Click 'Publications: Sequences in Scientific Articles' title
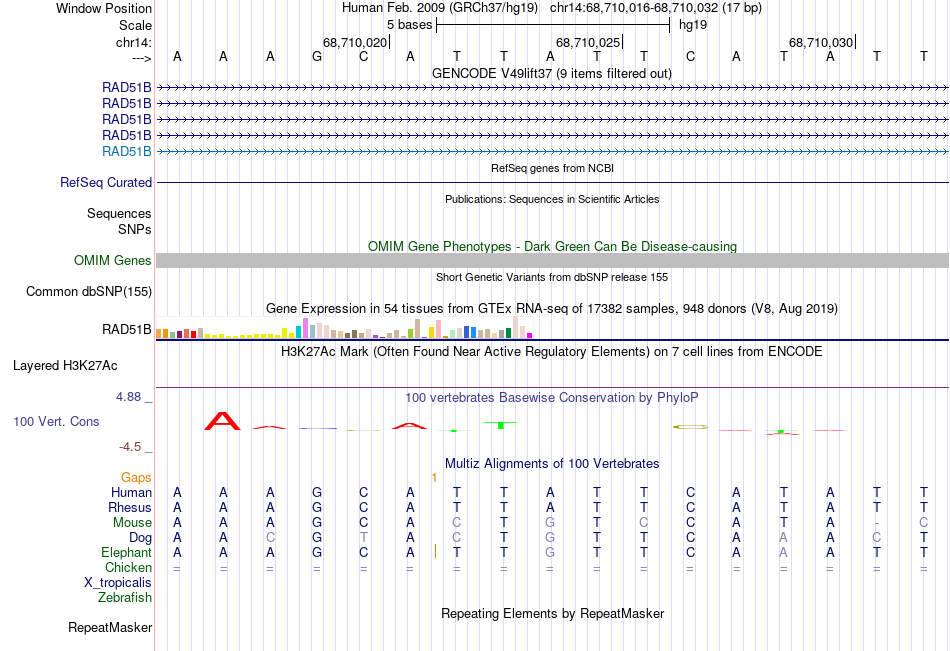Image resolution: width=950 pixels, height=651 pixels. (552, 199)
